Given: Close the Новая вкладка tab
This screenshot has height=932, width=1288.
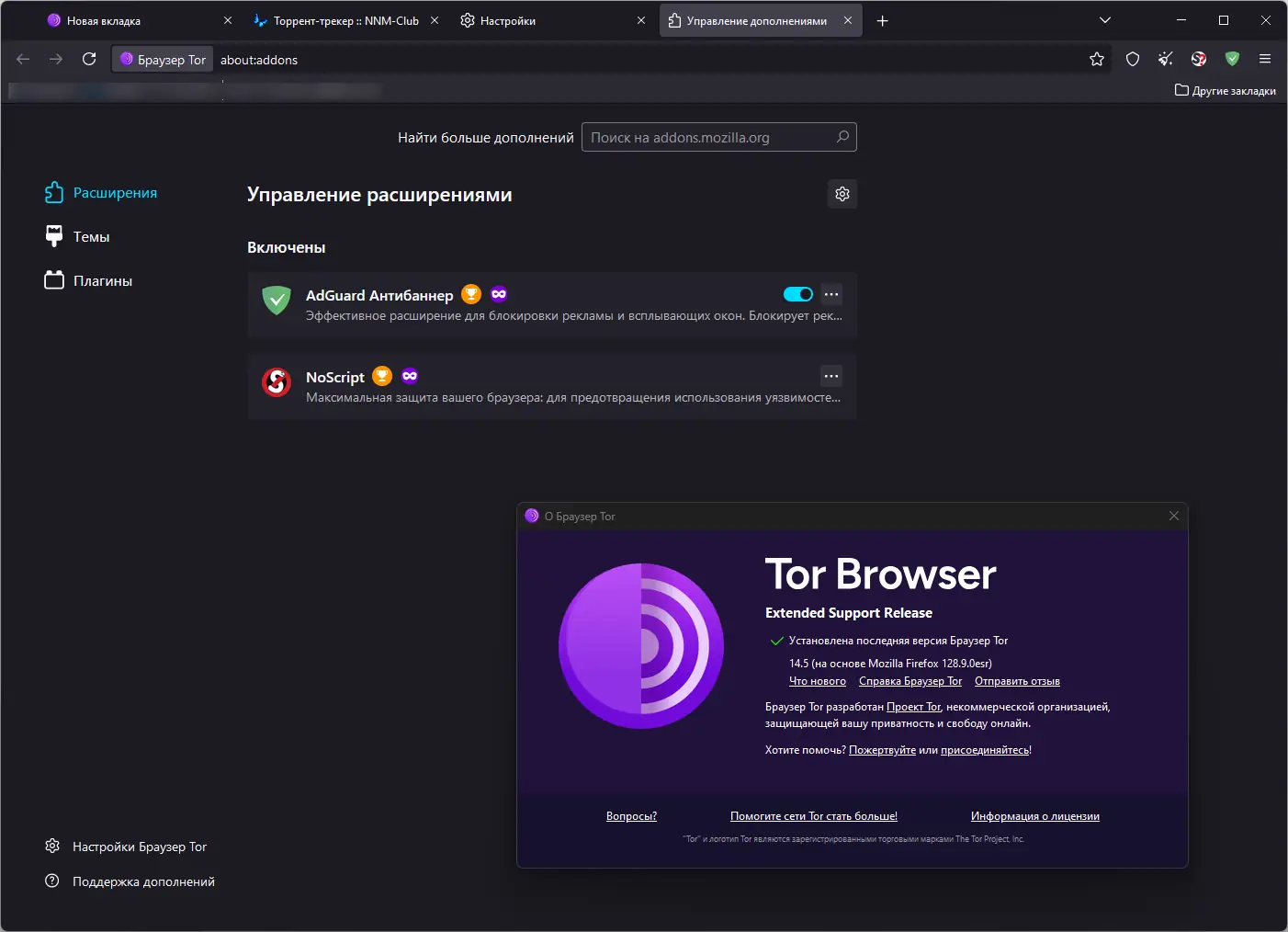Looking at the screenshot, I should (228, 20).
